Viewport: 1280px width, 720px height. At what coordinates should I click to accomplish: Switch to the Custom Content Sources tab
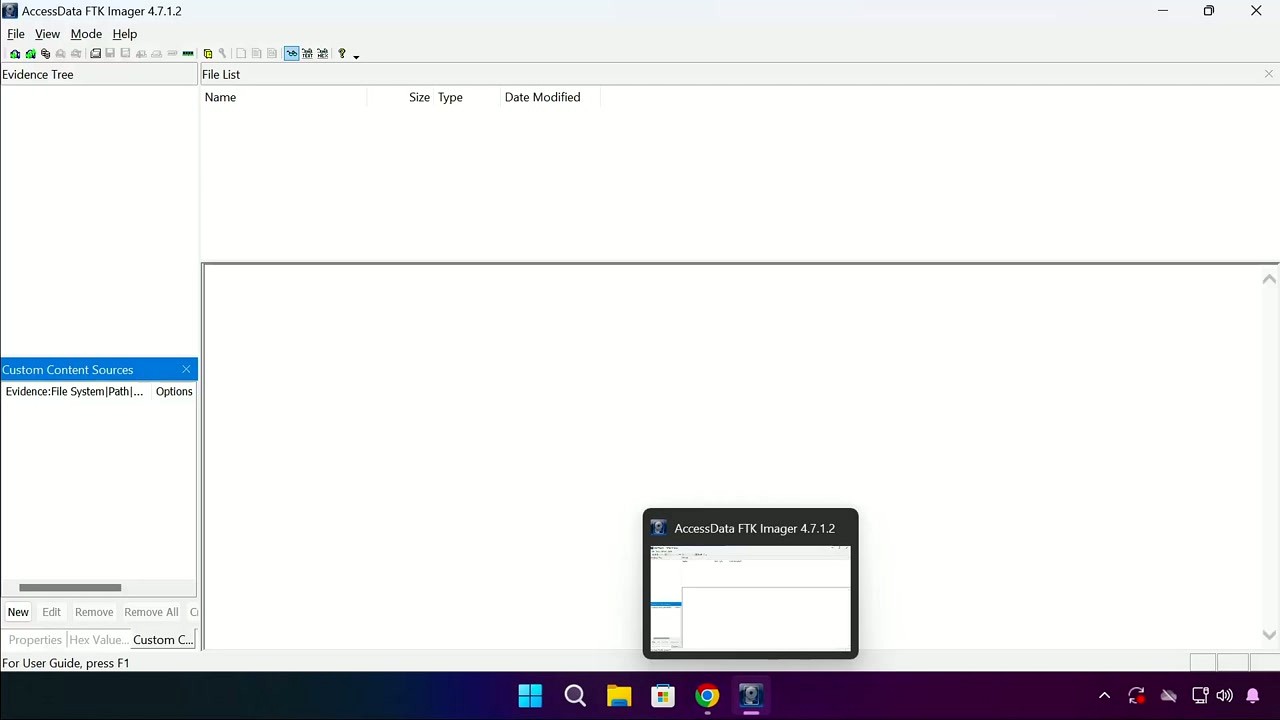[x=162, y=639]
